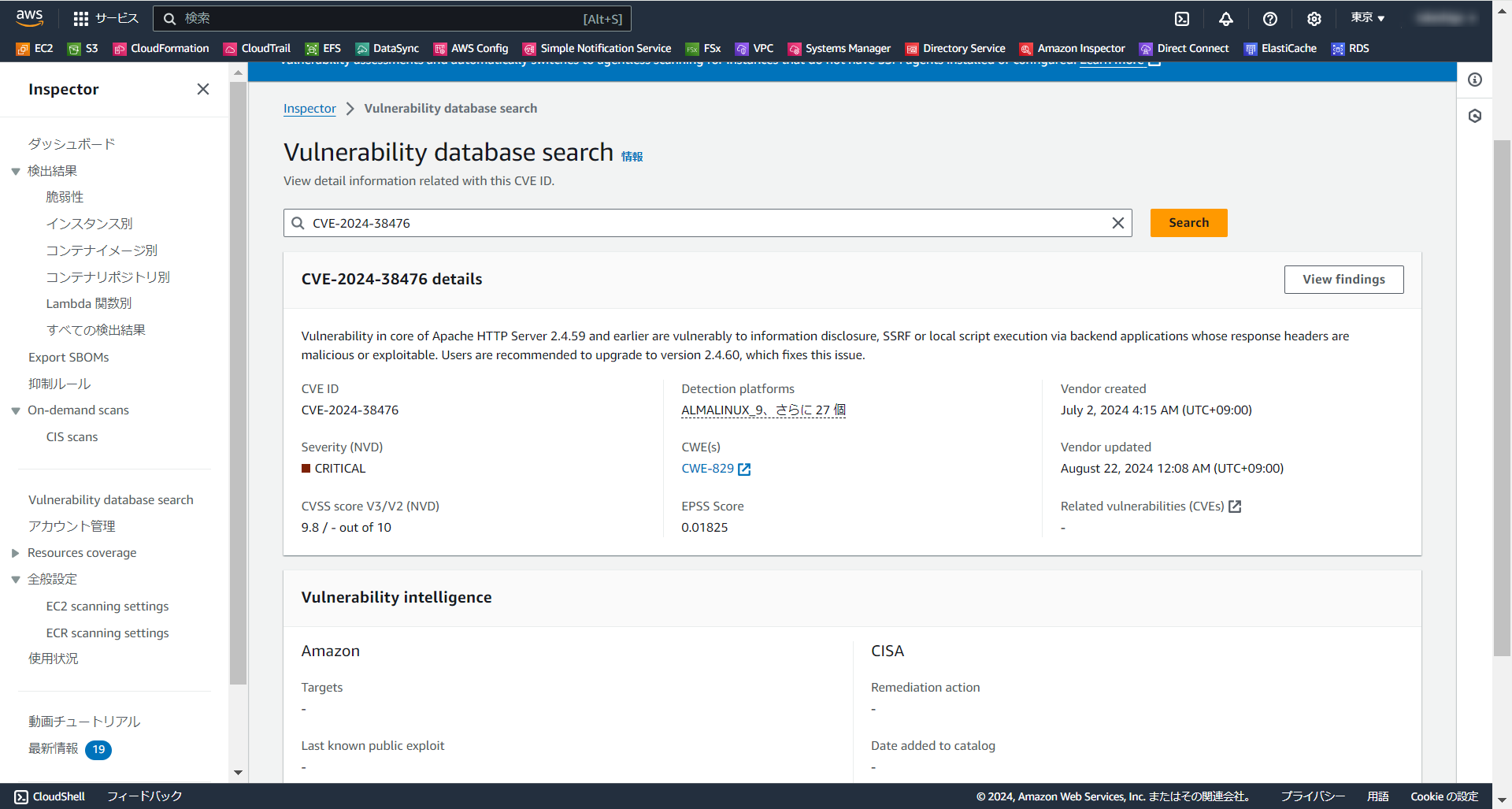The height and width of the screenshot is (809, 1512).
Task: Launch CloudShell from top bar icon
Action: (1182, 19)
